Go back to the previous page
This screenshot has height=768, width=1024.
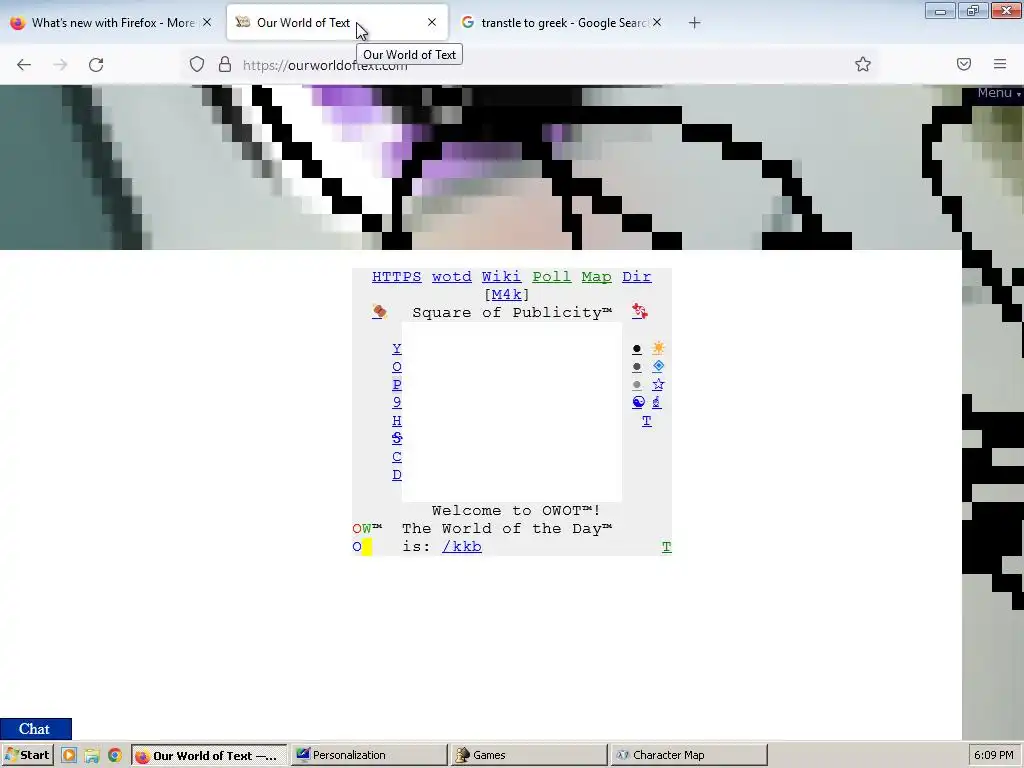click(x=24, y=64)
